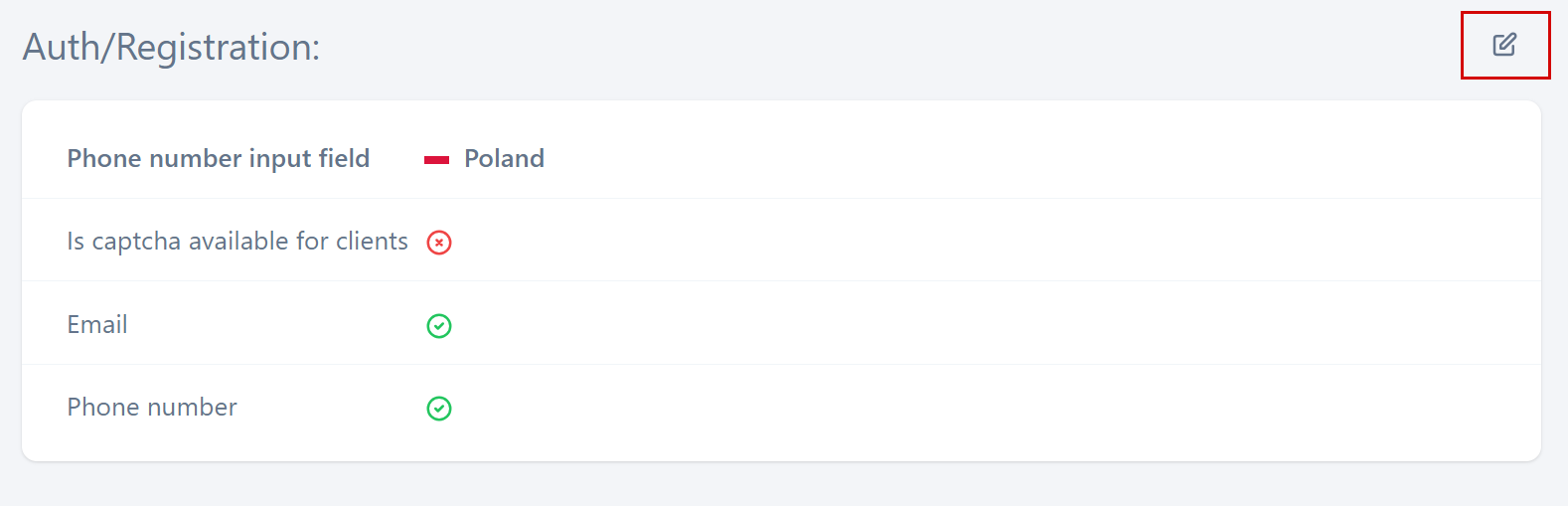Click the 'Phone number' label in last row
1568x506 pixels.
point(152,408)
